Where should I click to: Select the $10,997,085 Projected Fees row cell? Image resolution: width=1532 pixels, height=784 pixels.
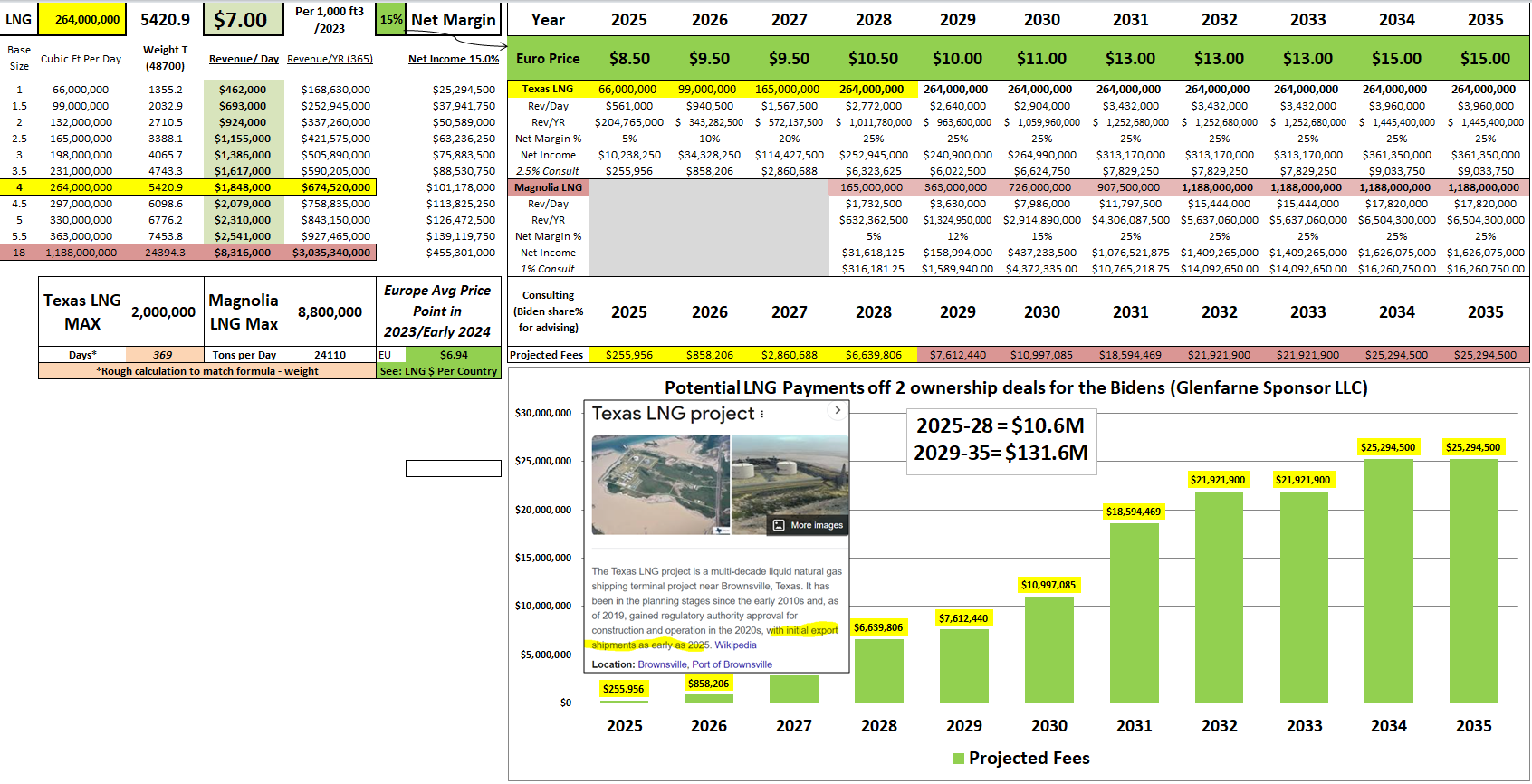(x=1041, y=355)
